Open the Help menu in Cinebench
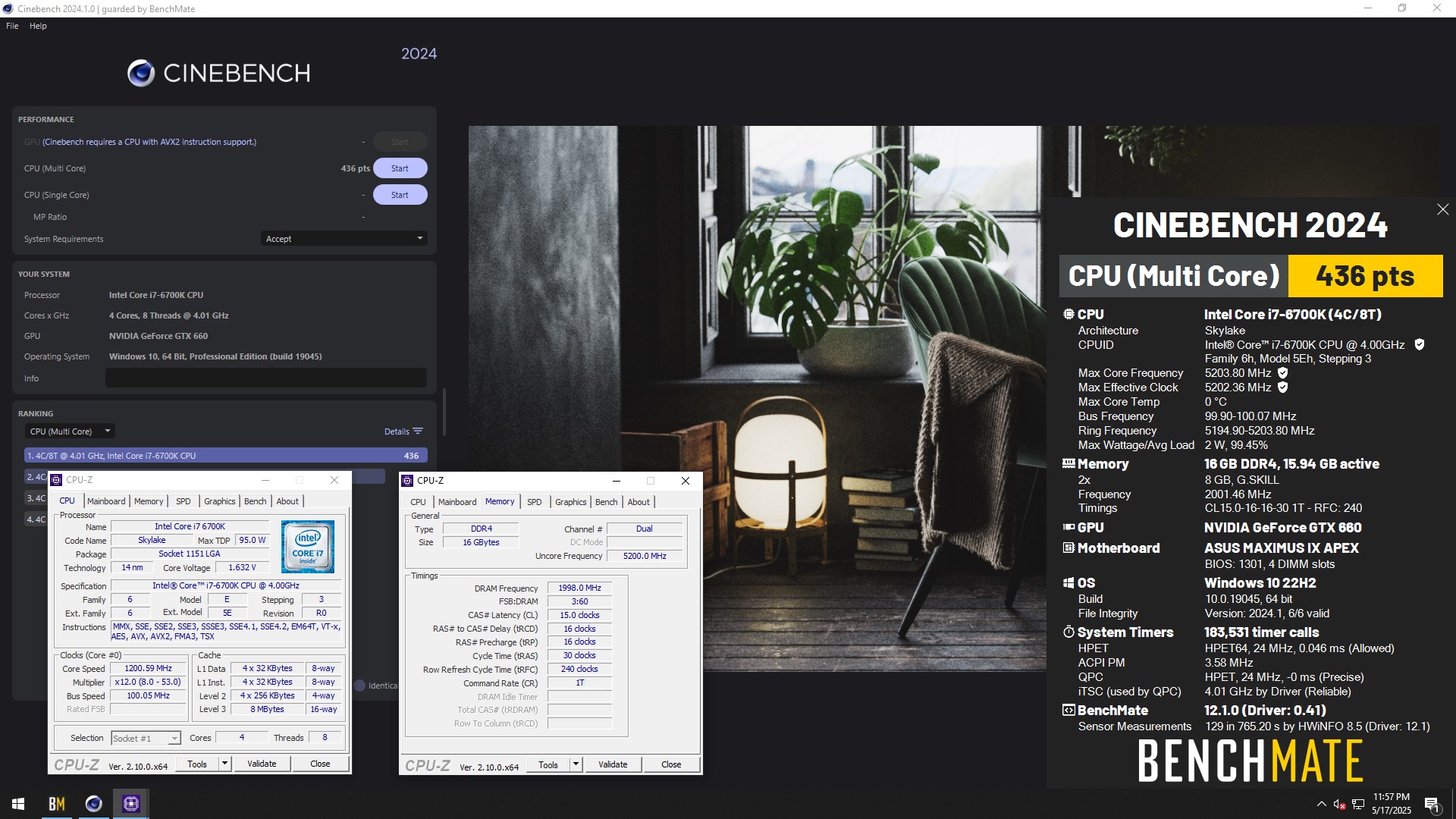This screenshot has width=1456, height=819. click(38, 26)
